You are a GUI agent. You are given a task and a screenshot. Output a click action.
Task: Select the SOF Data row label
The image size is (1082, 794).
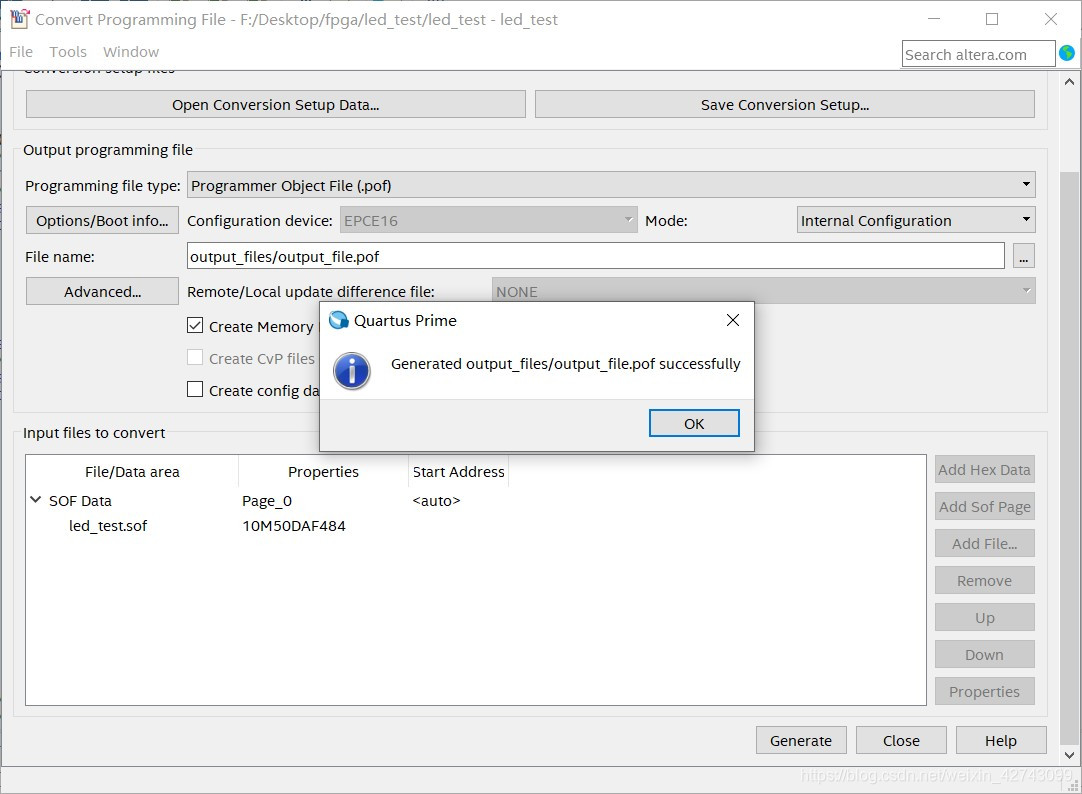(x=80, y=501)
